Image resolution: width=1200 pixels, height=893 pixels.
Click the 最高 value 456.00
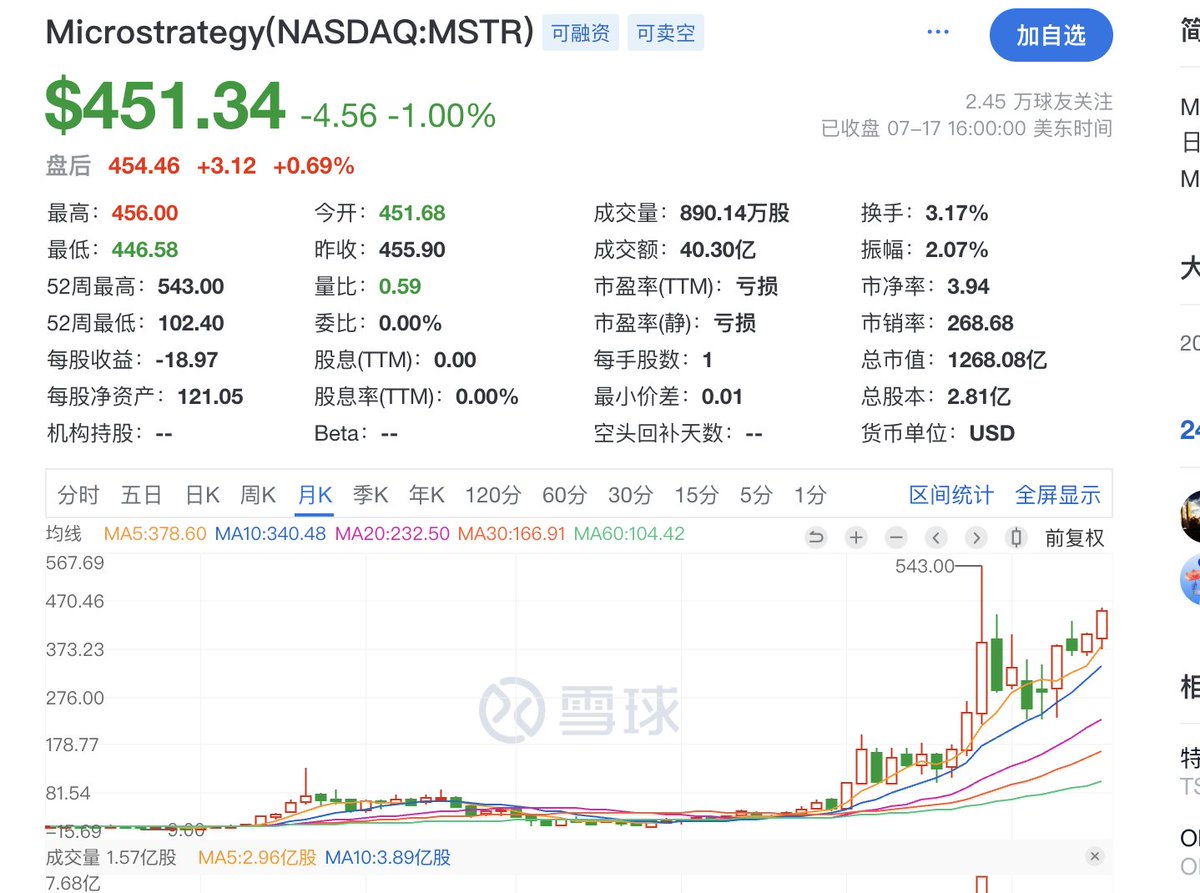tap(144, 213)
